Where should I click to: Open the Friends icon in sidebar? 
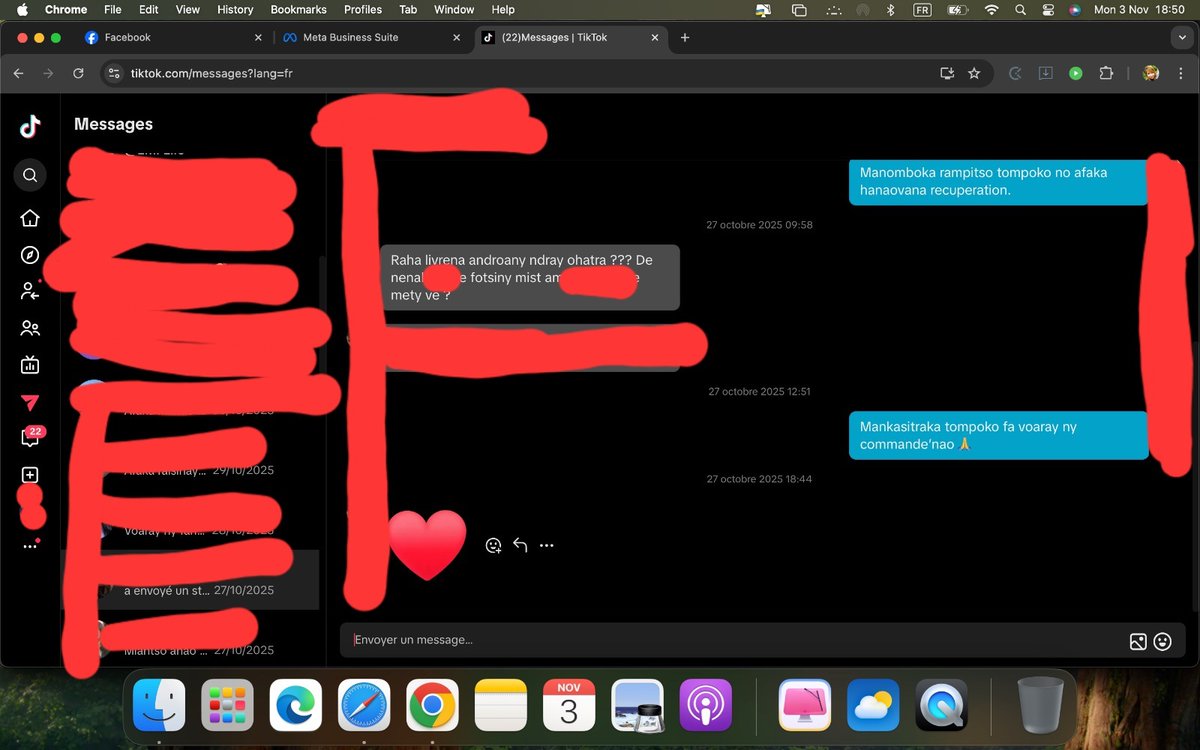click(30, 328)
